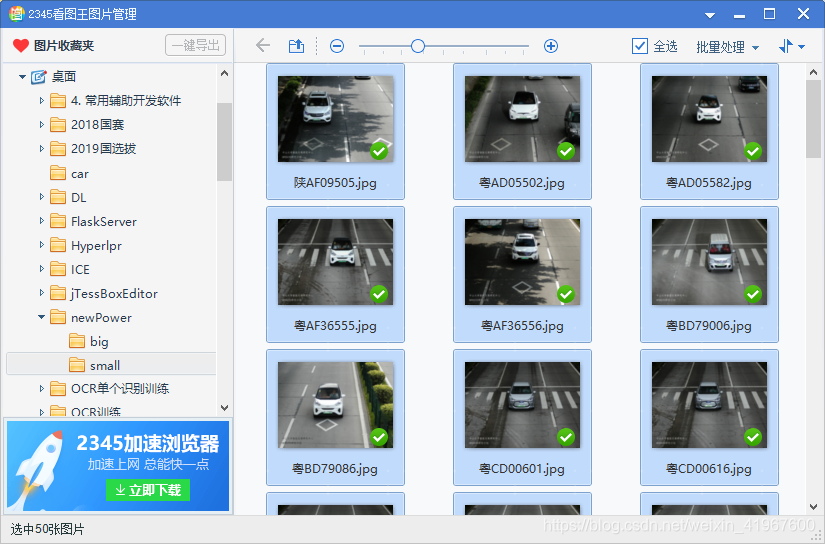The image size is (825, 544).
Task: Select the jTessBoxEditor tree row label
Action: tap(114, 294)
